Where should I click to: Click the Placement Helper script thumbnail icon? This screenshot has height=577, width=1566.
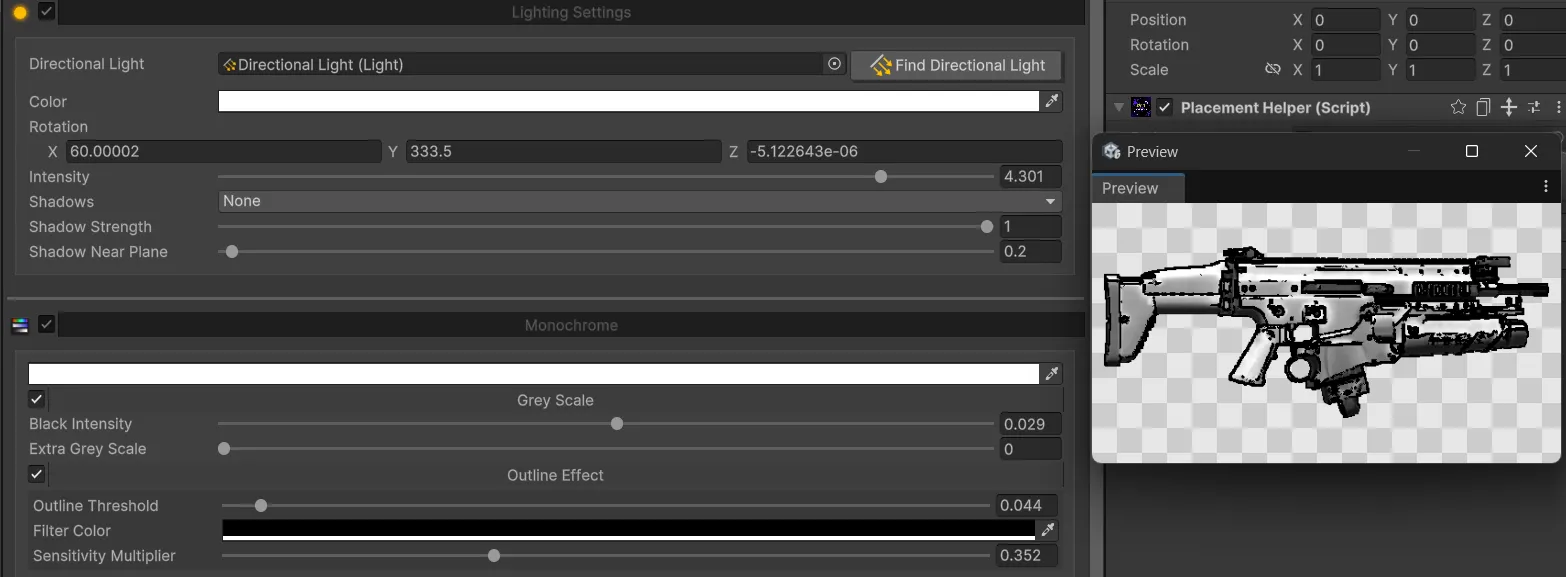(1140, 107)
